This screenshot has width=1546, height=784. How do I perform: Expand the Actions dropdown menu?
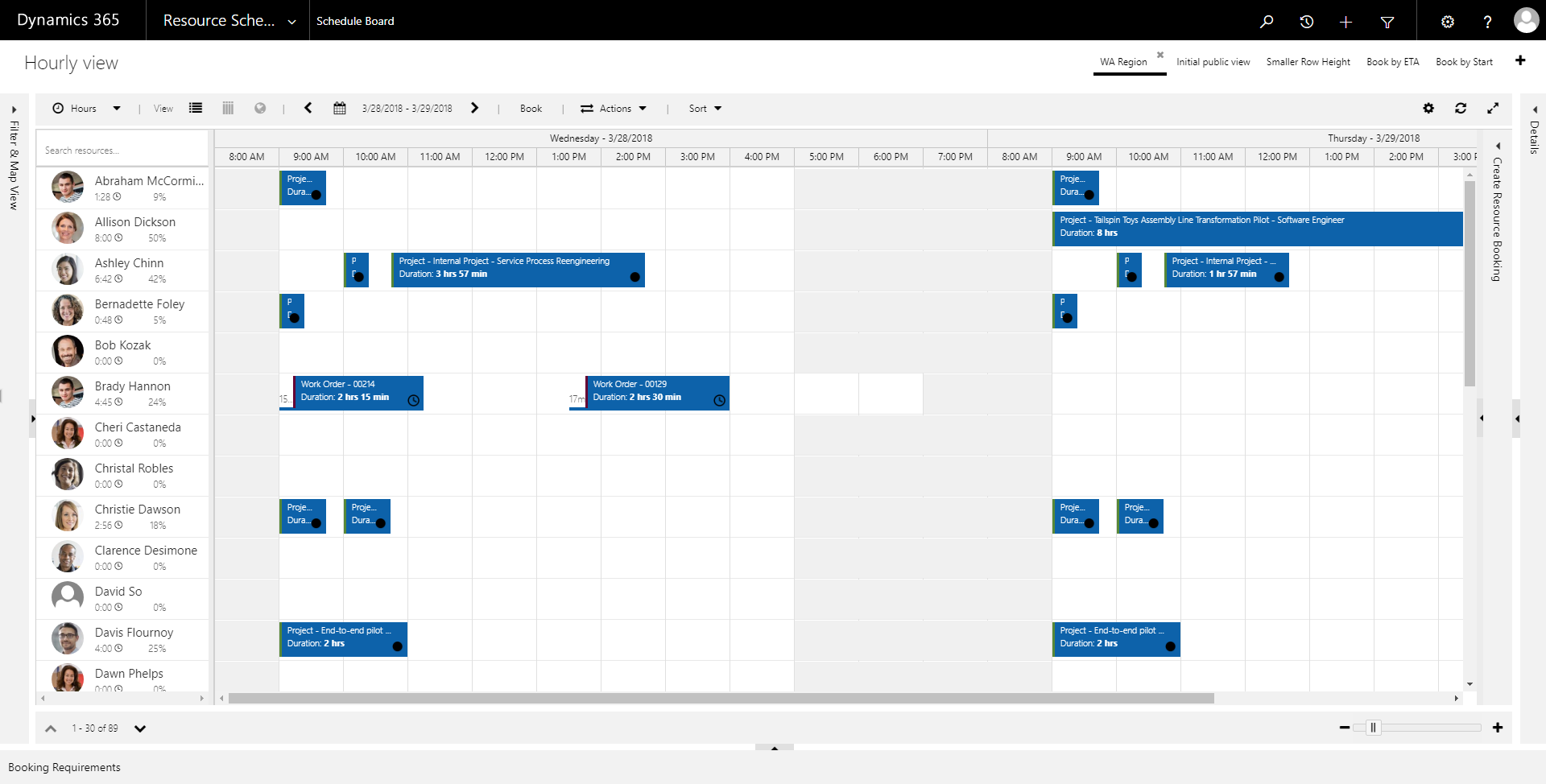(x=614, y=109)
